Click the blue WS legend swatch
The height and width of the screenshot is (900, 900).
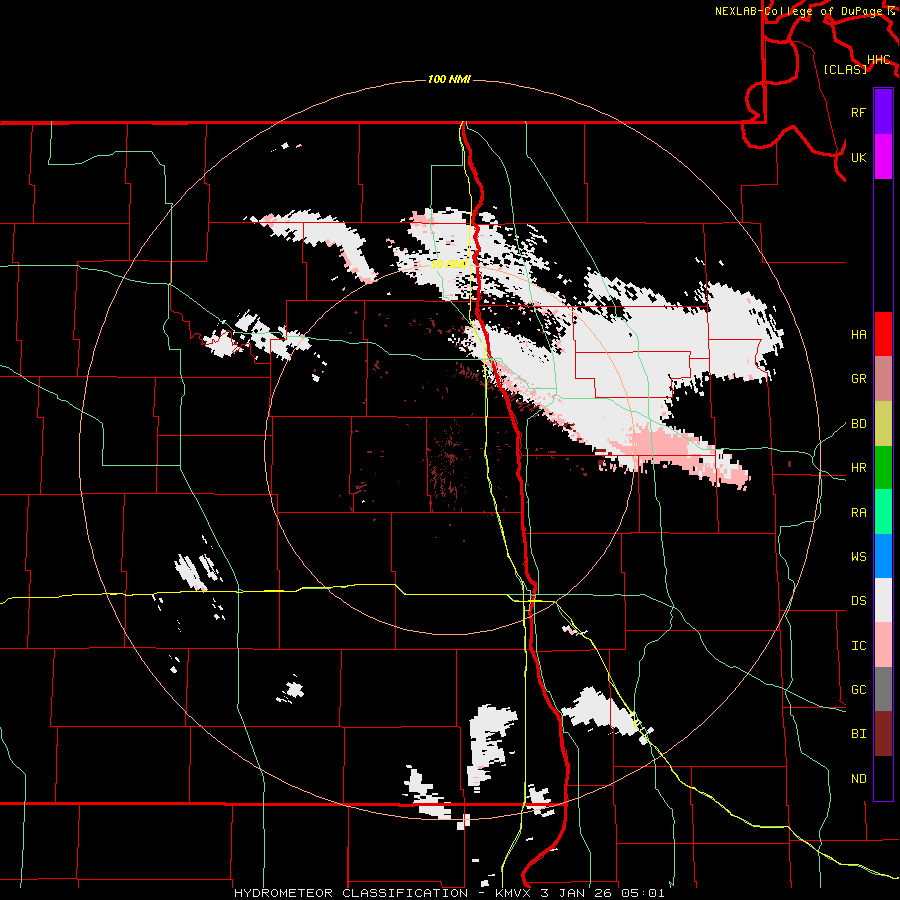pyautogui.click(x=883, y=556)
